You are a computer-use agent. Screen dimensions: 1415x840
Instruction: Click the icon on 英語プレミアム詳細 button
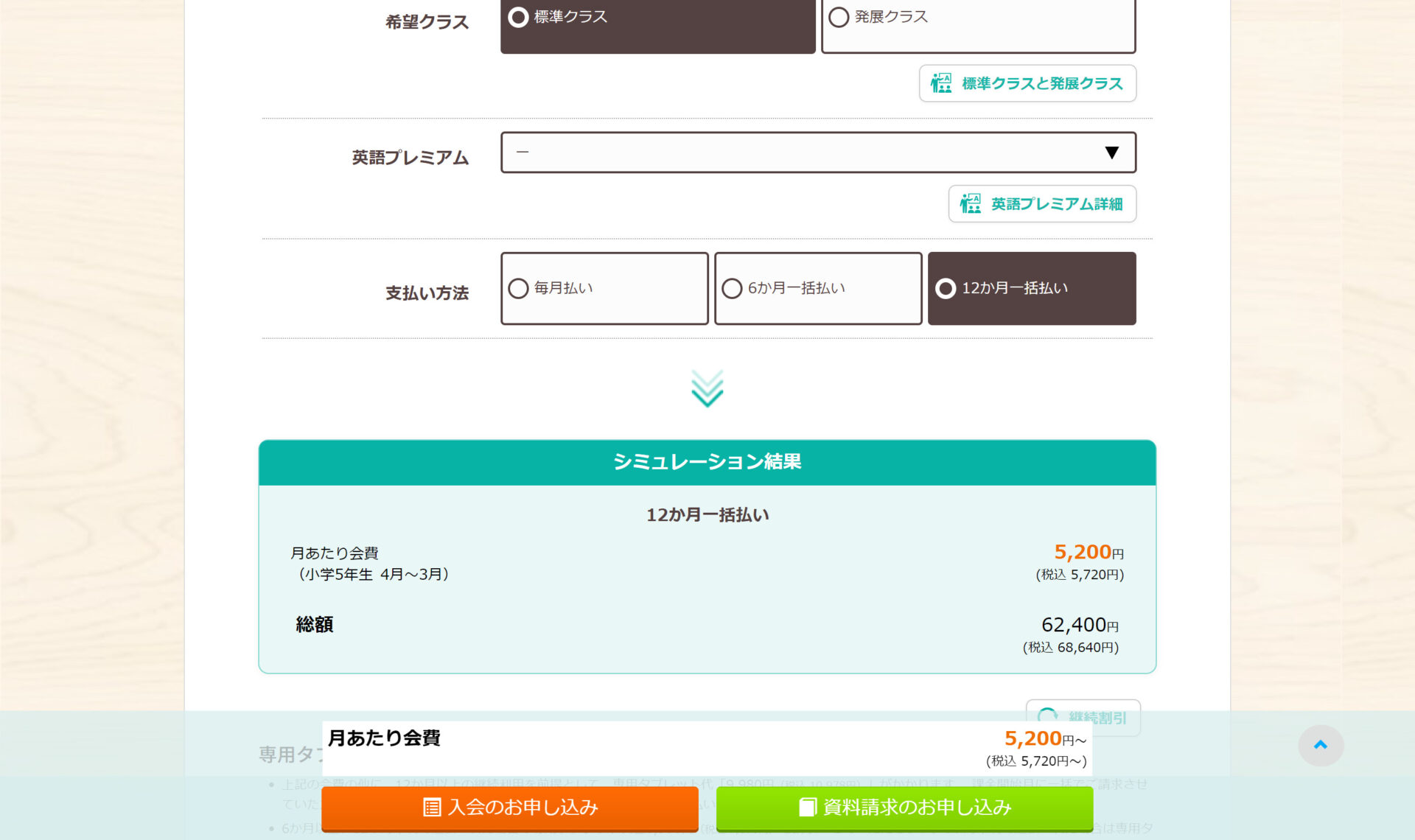(x=971, y=203)
